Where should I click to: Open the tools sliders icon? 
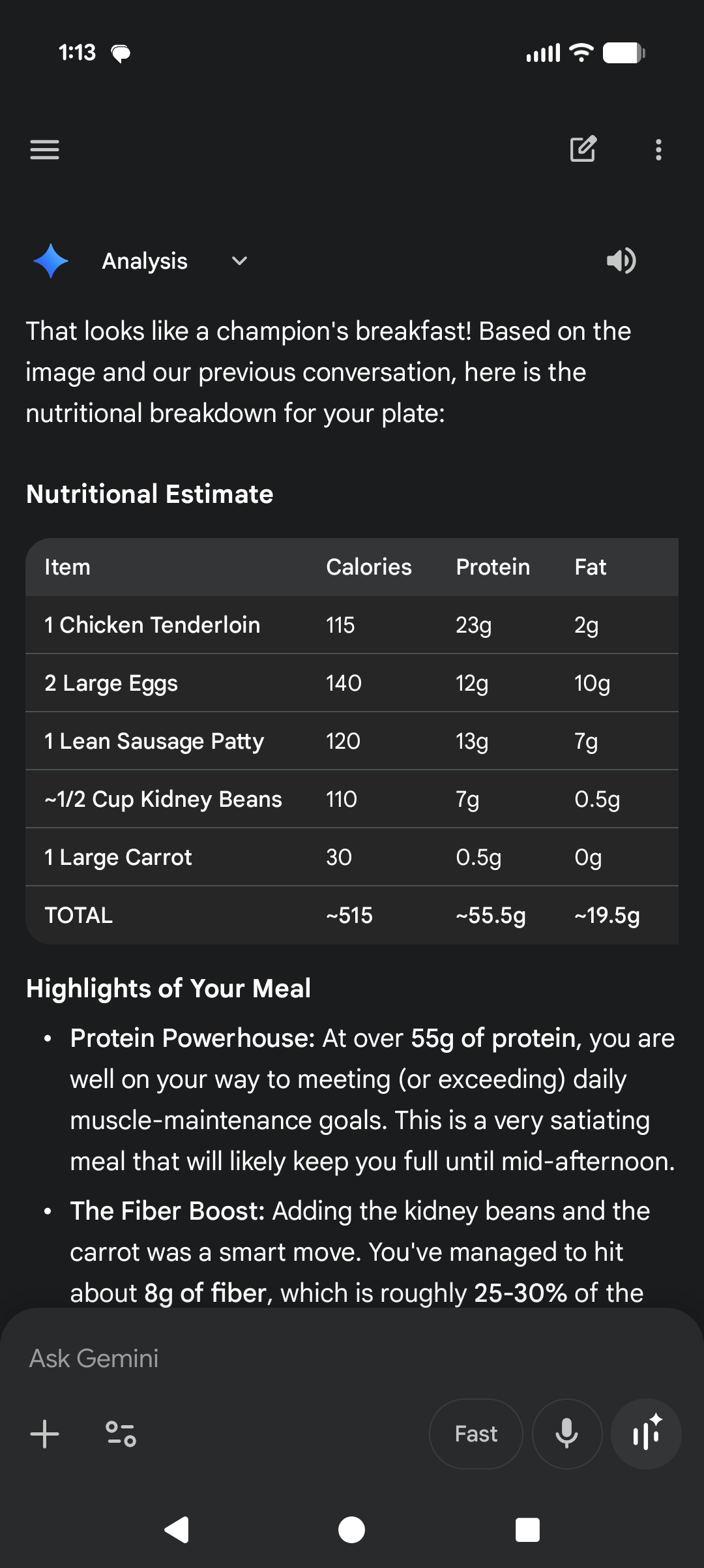coord(121,1434)
